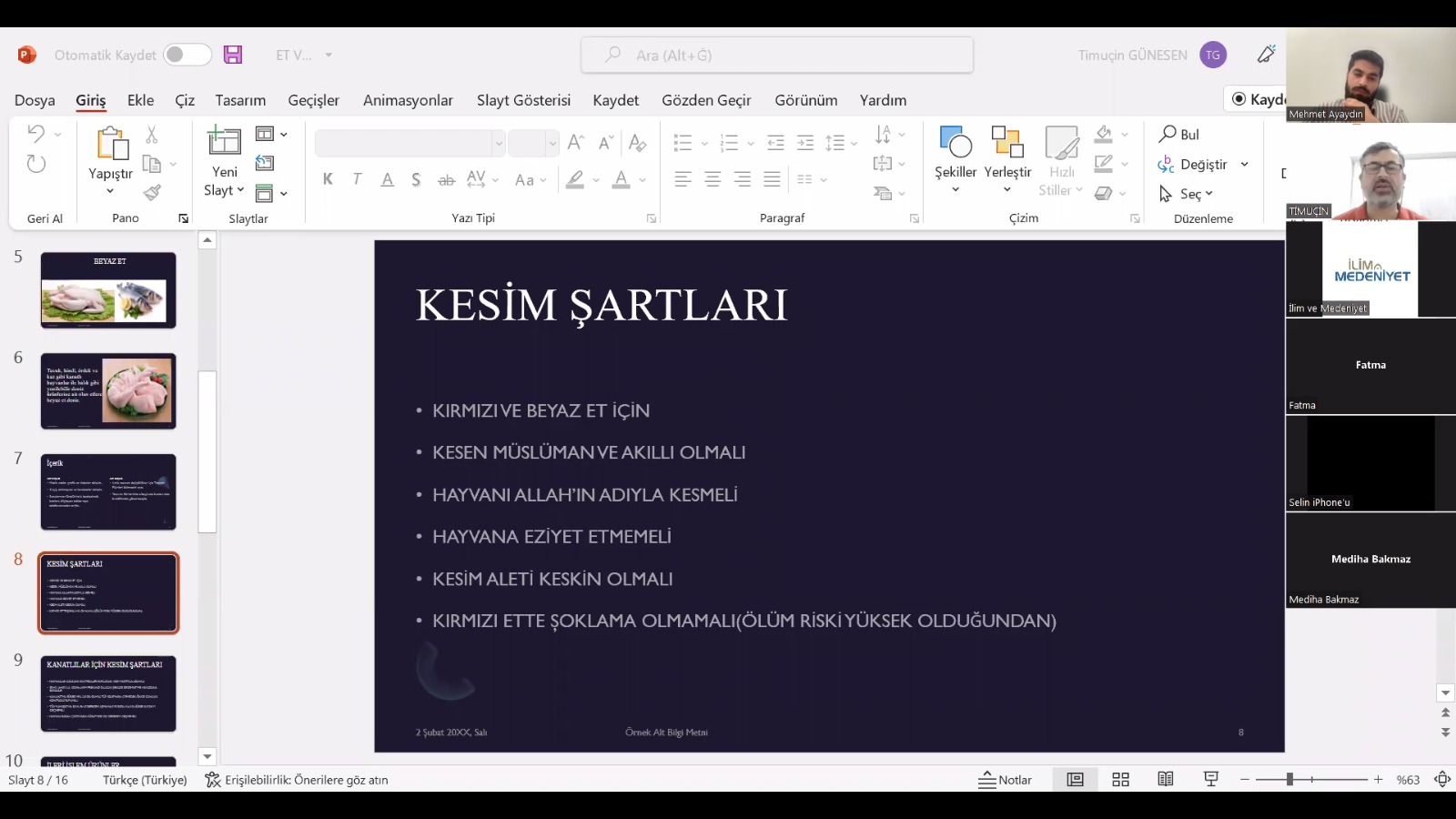Viewport: 1456px width, 819px height.
Task: Click the Türkçe (Türkiye) language indicator
Action: point(145,780)
